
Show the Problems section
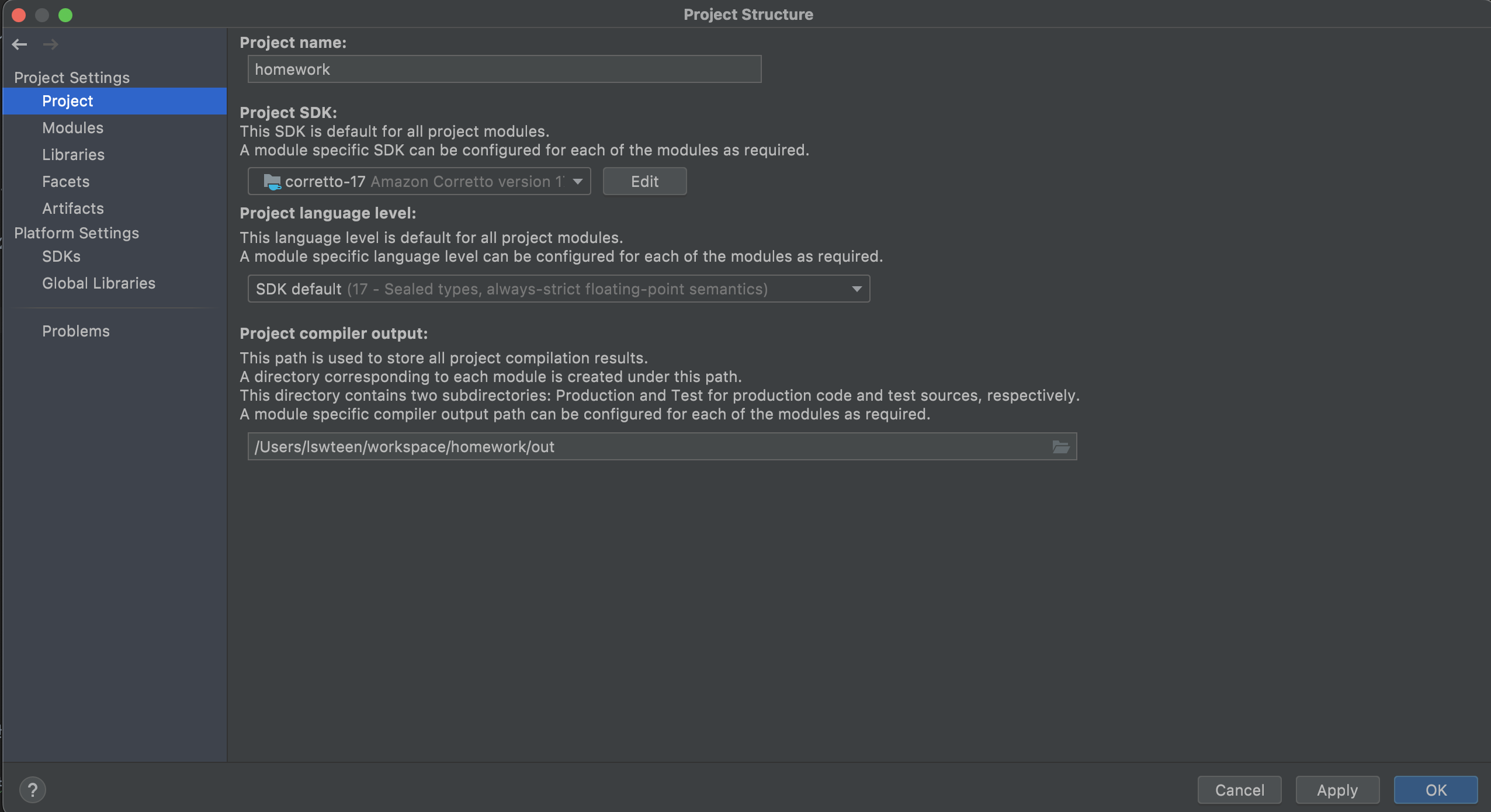pos(76,331)
